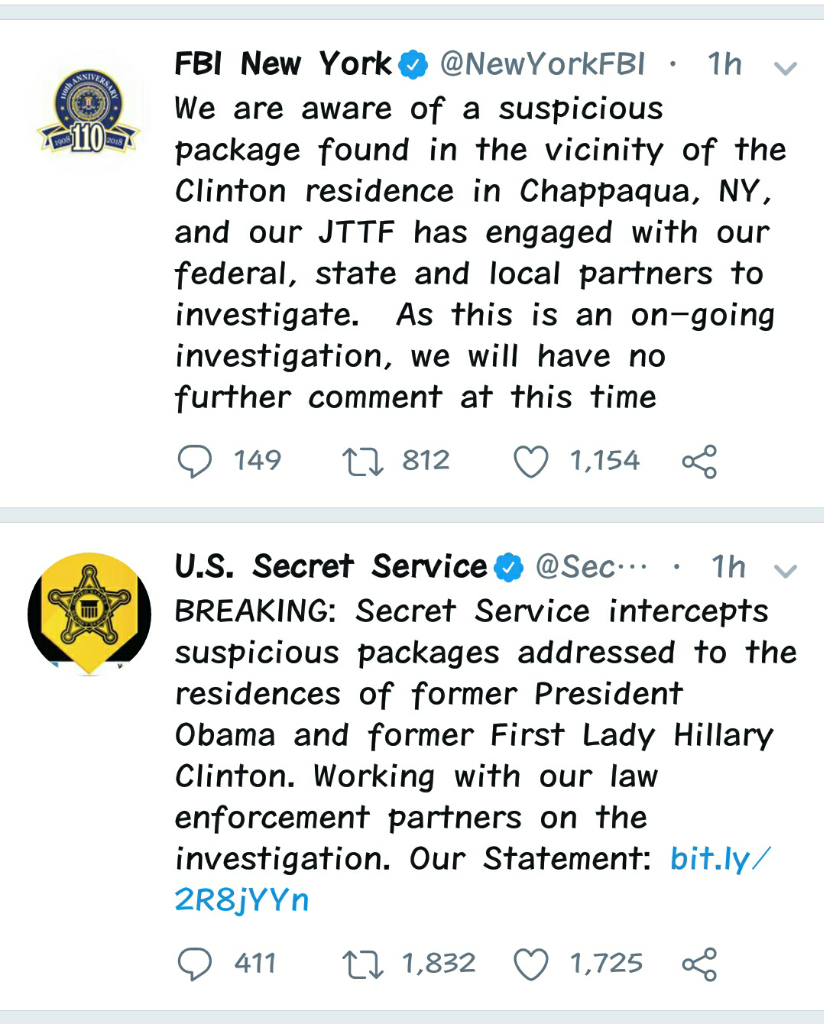Expand options chevron on Secret Service tweet
The height and width of the screenshot is (1024, 824).
click(x=785, y=571)
